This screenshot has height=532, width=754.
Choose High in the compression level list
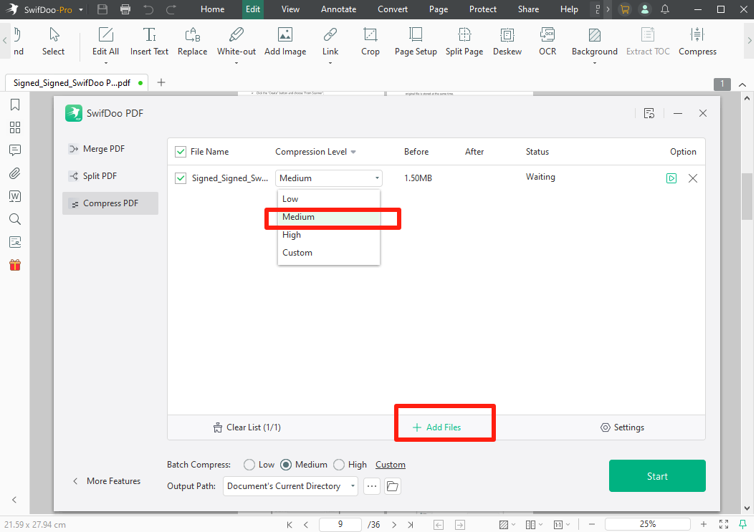point(292,235)
